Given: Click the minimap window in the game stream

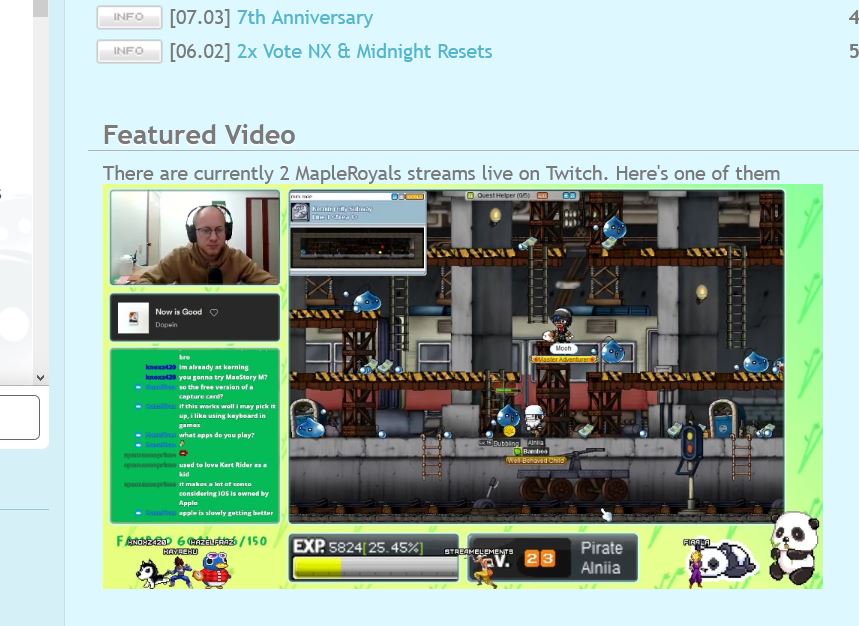Looking at the screenshot, I should point(358,232).
